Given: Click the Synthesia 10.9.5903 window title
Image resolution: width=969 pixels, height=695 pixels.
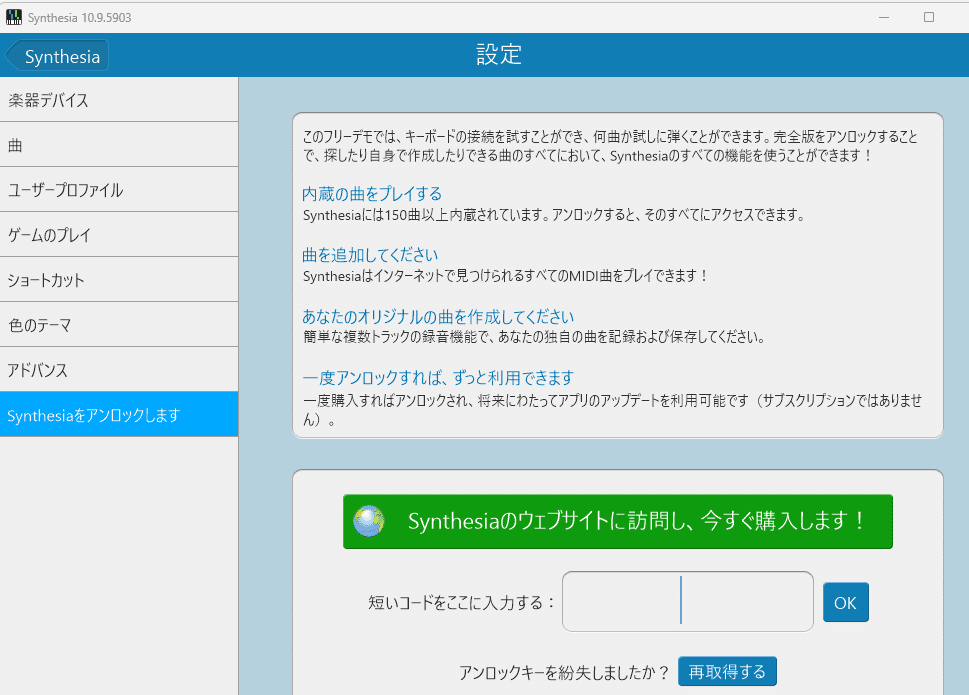Looking at the screenshot, I should click(x=80, y=18).
